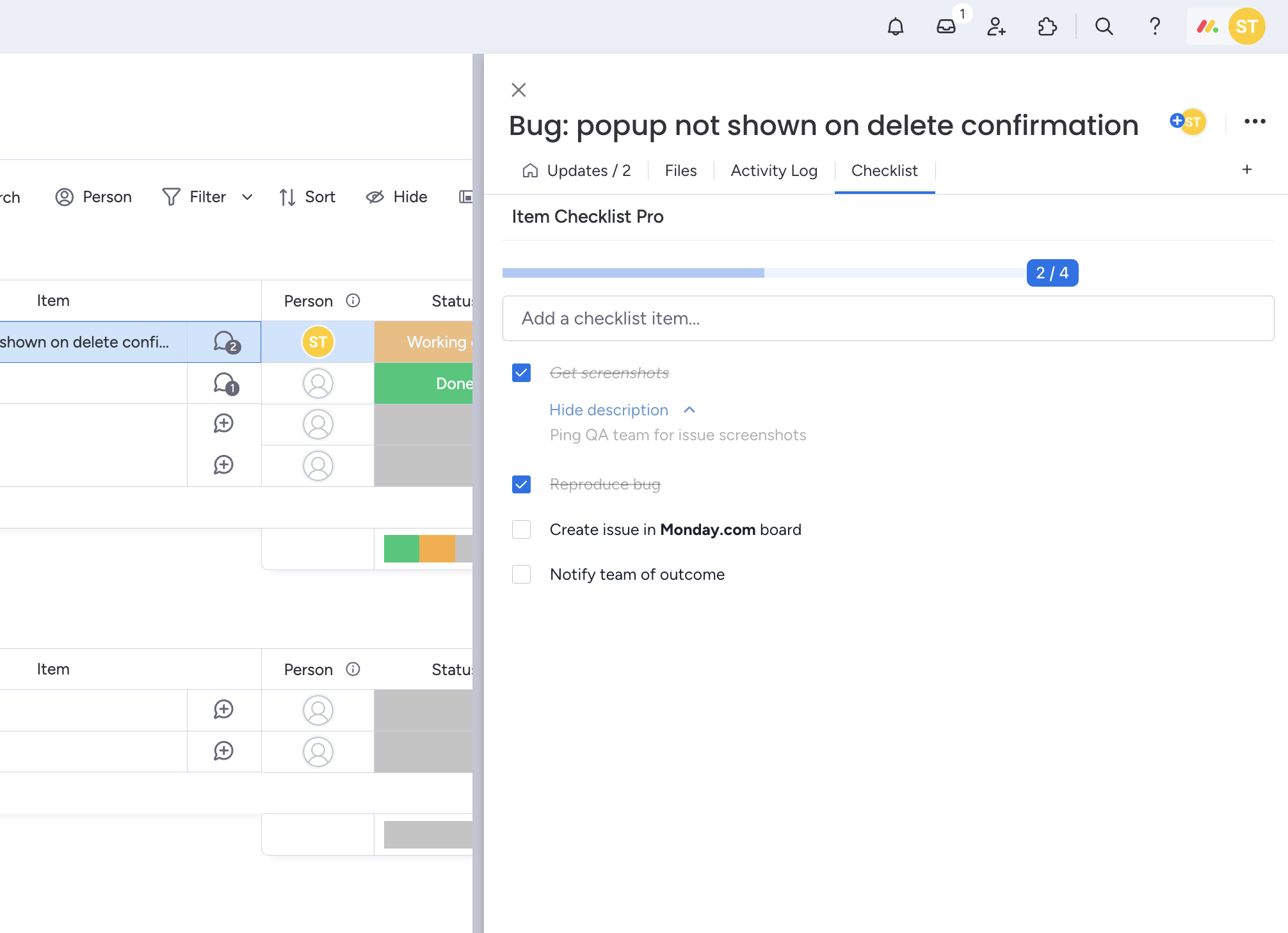This screenshot has width=1288, height=933.
Task: Switch to the Files tab
Action: click(x=680, y=171)
